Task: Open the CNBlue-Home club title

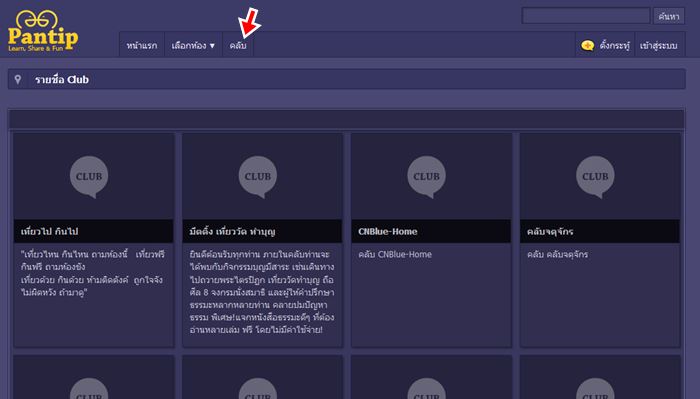Action: 388,231
